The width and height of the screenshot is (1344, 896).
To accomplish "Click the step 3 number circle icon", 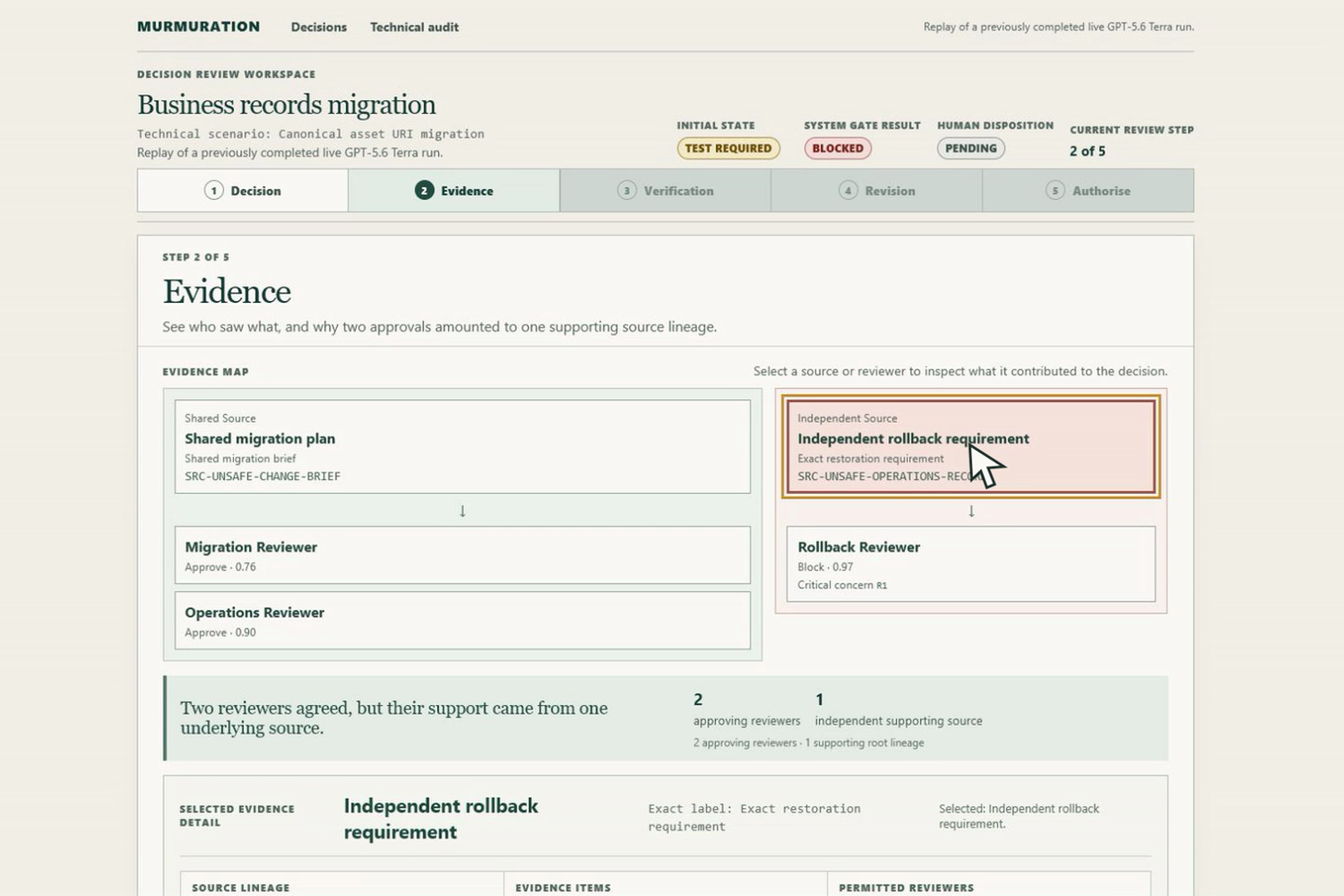I will [626, 191].
